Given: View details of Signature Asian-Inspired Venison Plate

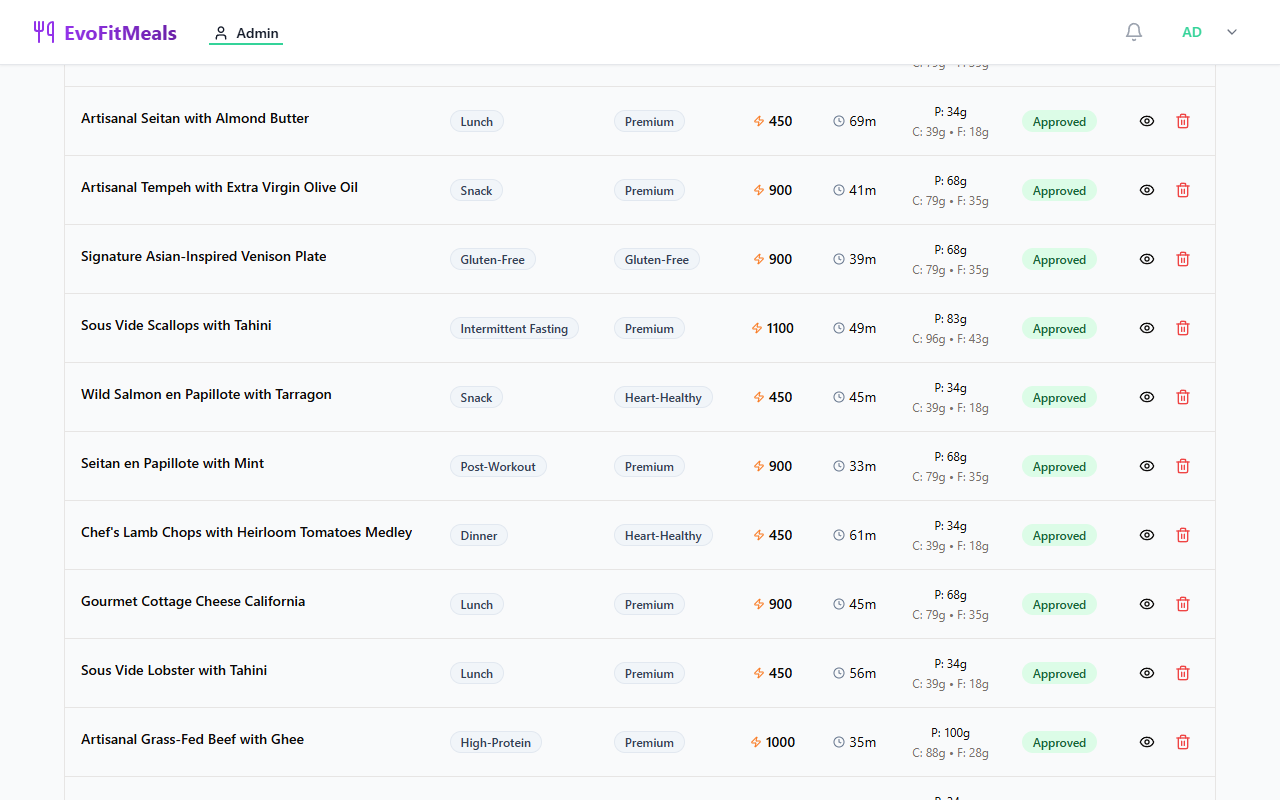Looking at the screenshot, I should (1147, 259).
